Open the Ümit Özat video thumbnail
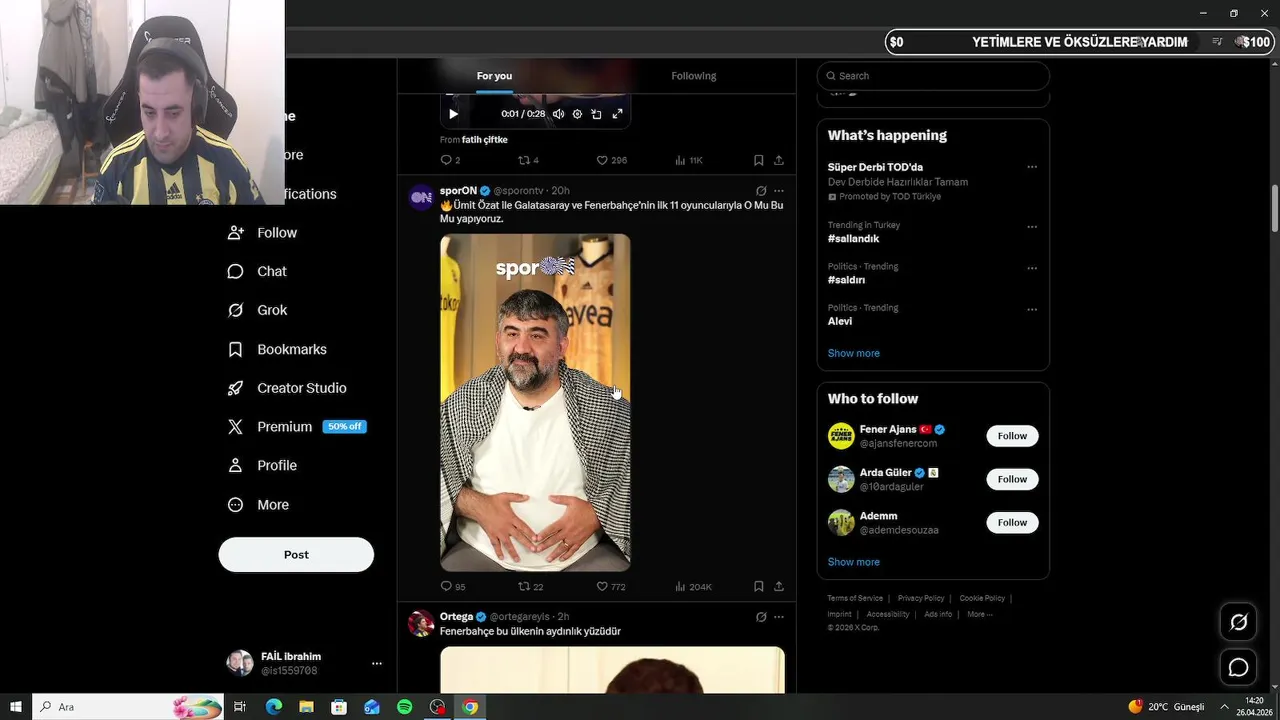Viewport: 1280px width, 720px height. (x=535, y=403)
